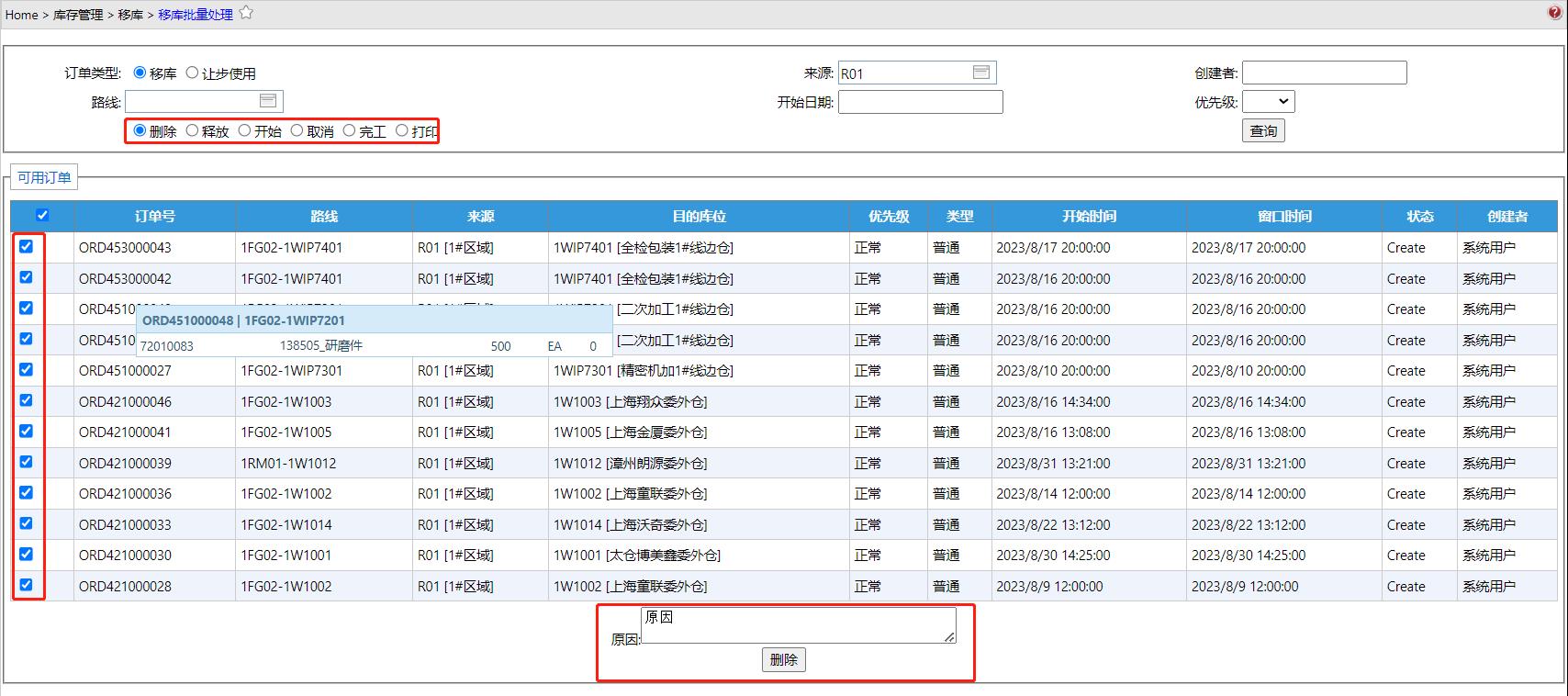Click destination 1W1003 [上海翔众委外仓]

(630, 402)
